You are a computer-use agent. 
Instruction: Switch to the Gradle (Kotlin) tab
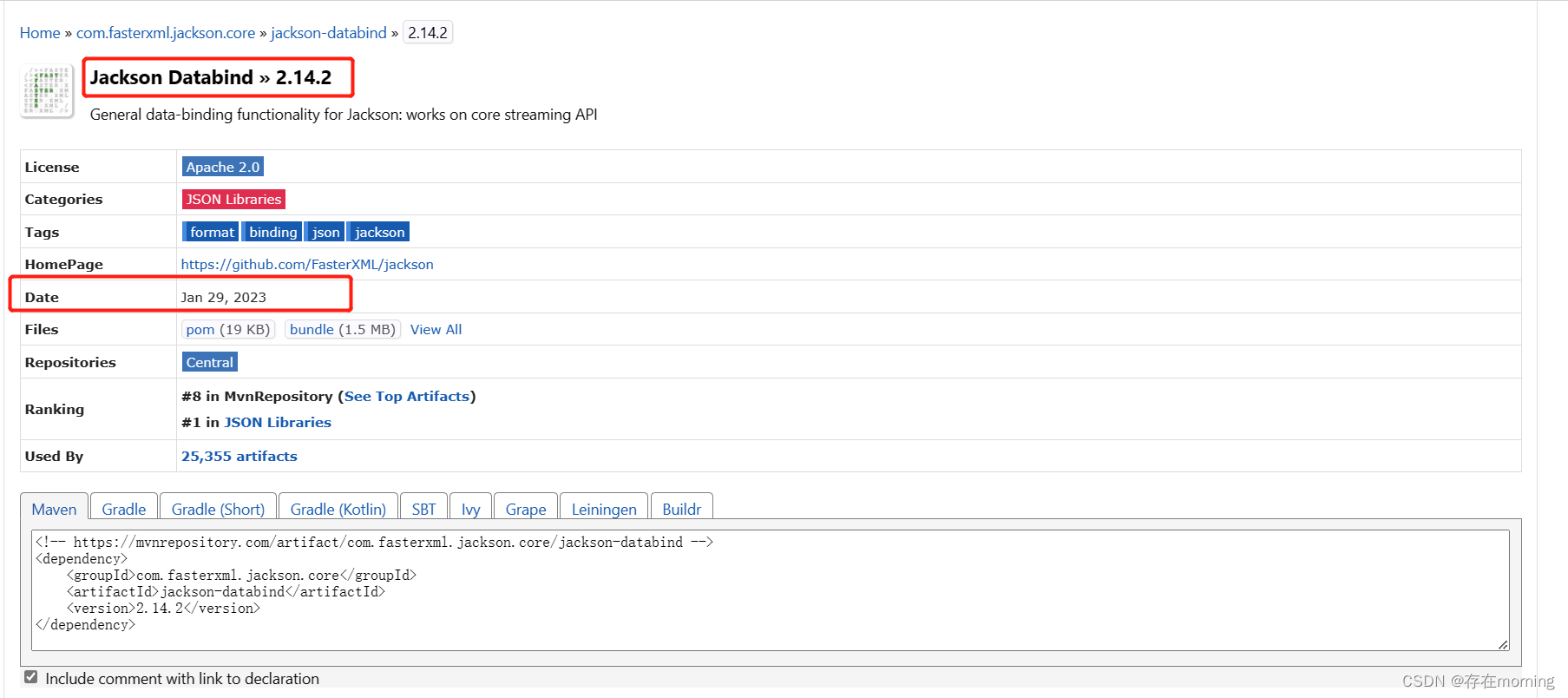tap(338, 508)
